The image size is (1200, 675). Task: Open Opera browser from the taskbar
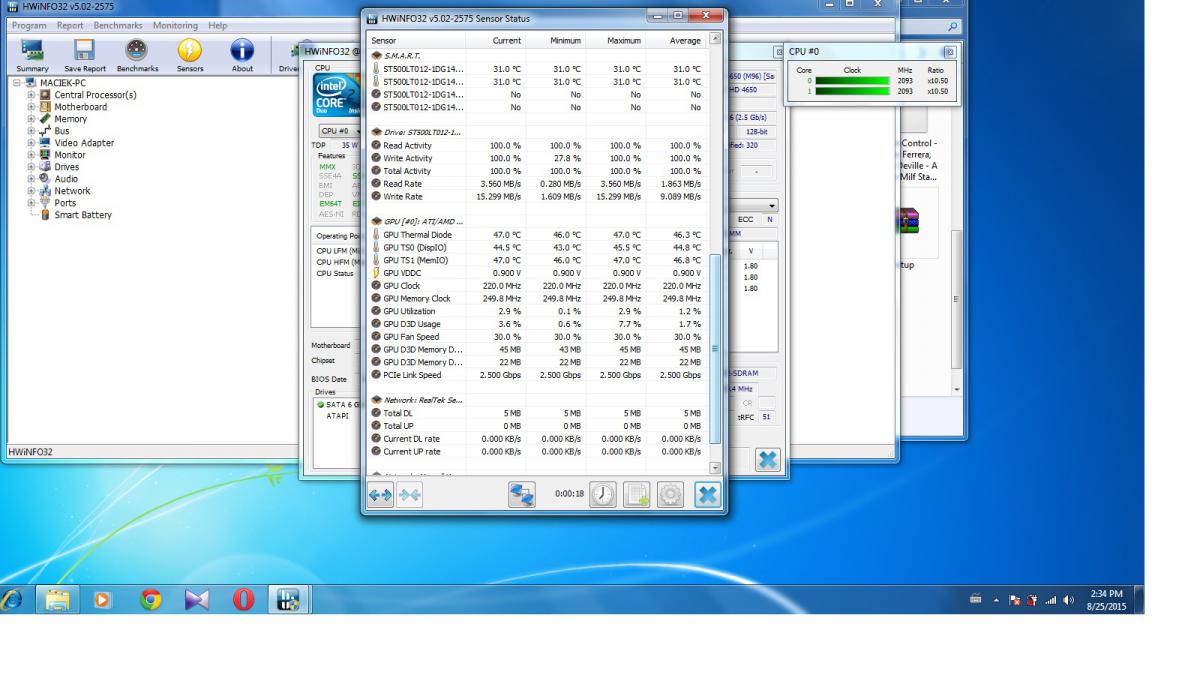(x=244, y=599)
